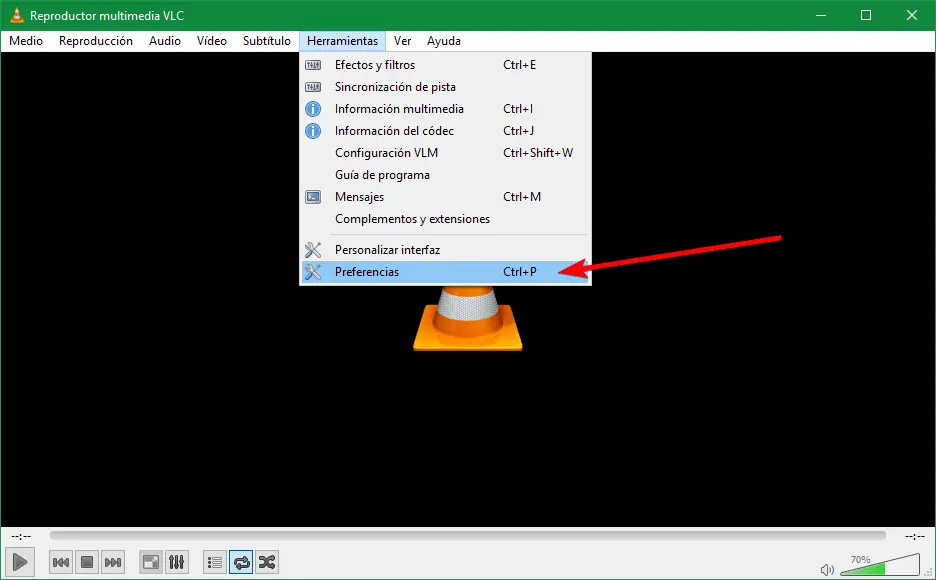
Task: Click the tools icon beside Preferencias
Action: (x=313, y=272)
